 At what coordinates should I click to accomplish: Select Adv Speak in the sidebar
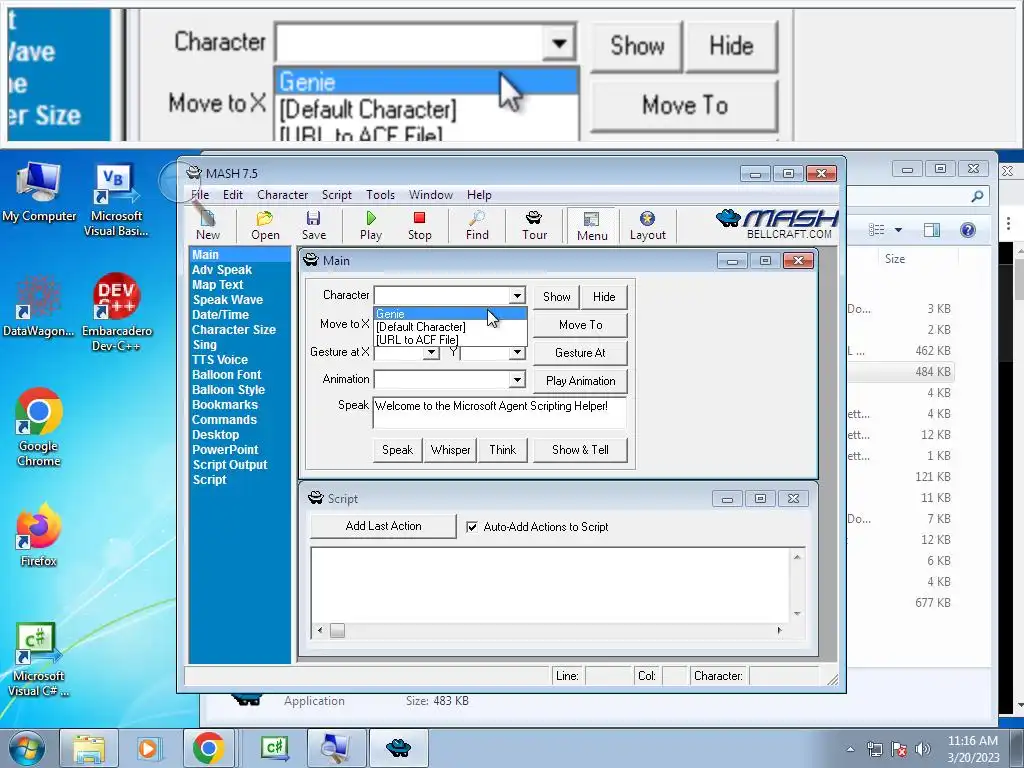(222, 270)
